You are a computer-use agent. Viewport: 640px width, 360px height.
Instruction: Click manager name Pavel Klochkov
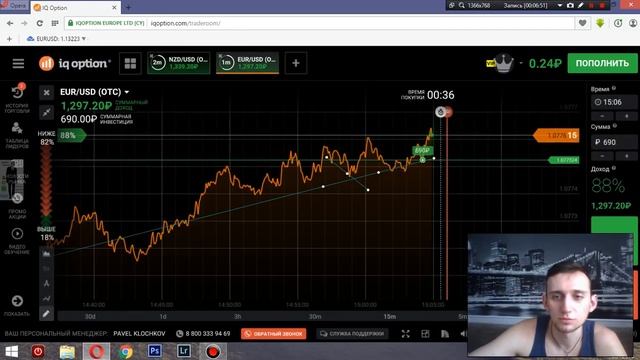[x=139, y=334]
